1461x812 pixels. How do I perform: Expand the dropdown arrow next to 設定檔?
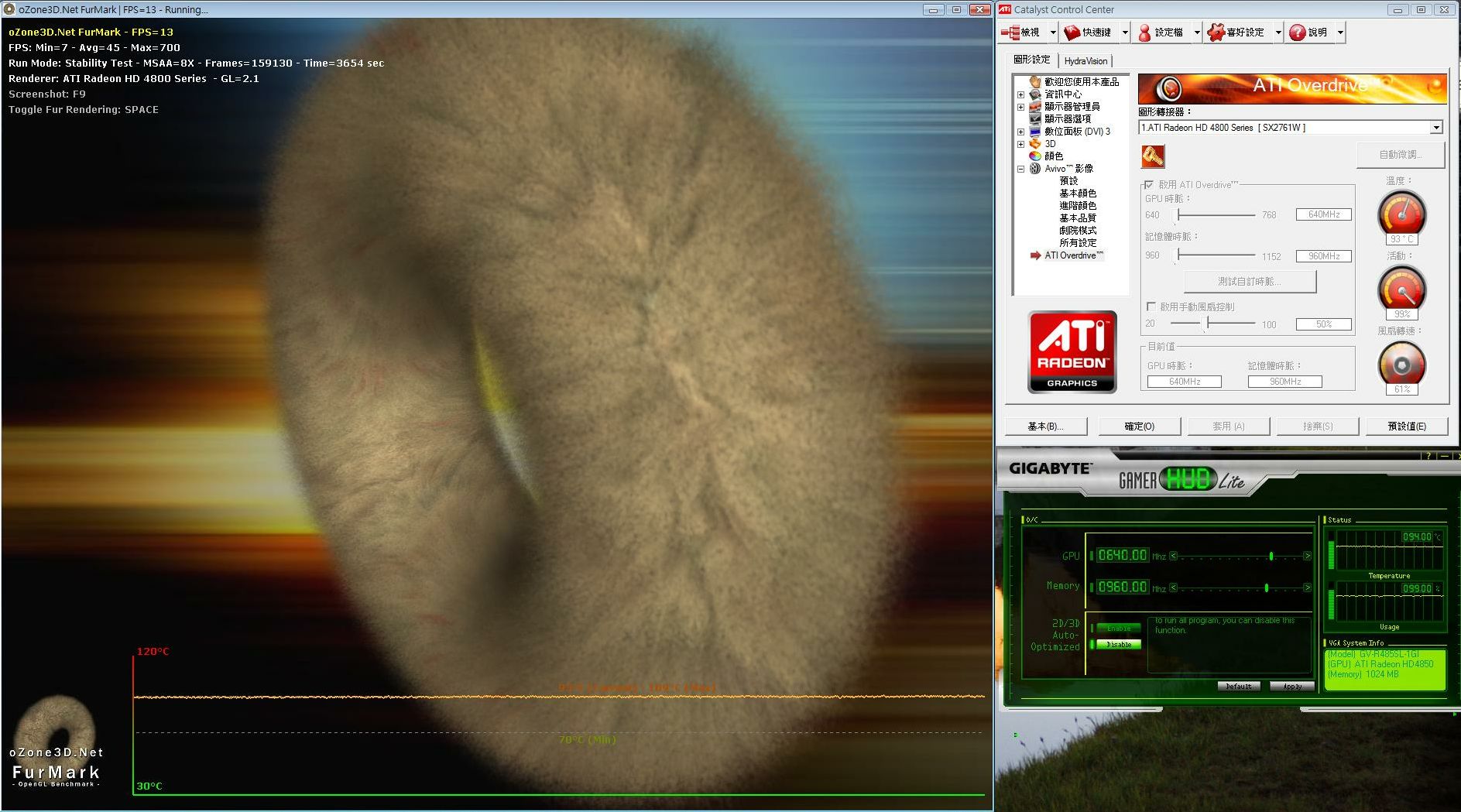[x=1197, y=33]
